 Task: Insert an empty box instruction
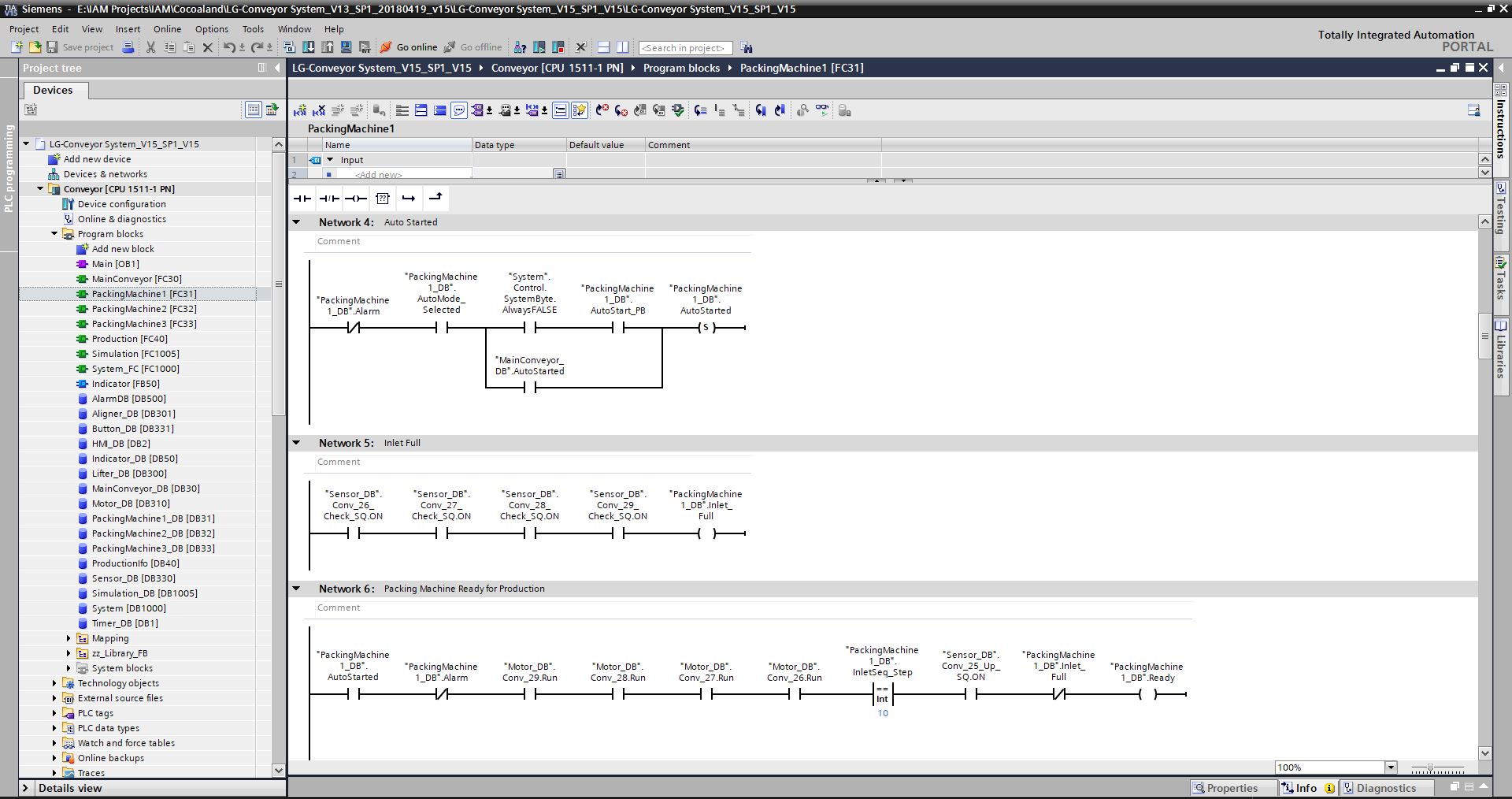[383, 199]
